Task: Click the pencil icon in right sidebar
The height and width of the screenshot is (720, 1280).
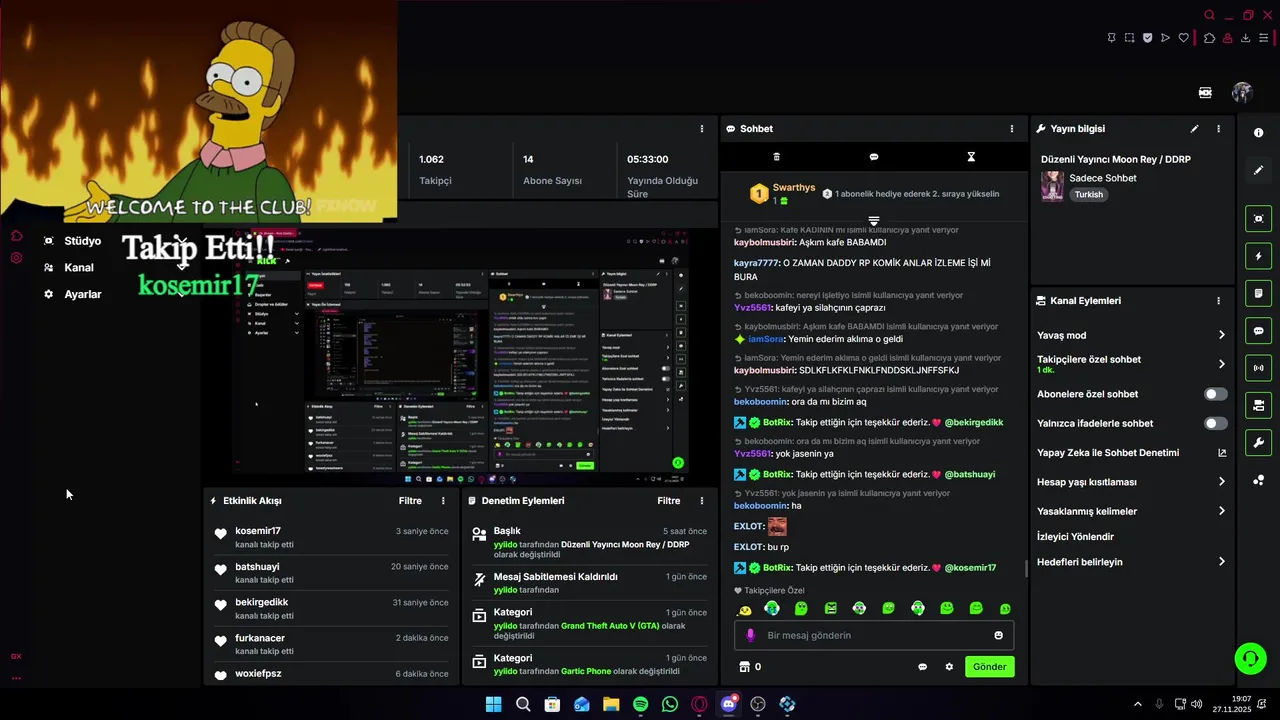Action: click(x=1258, y=171)
